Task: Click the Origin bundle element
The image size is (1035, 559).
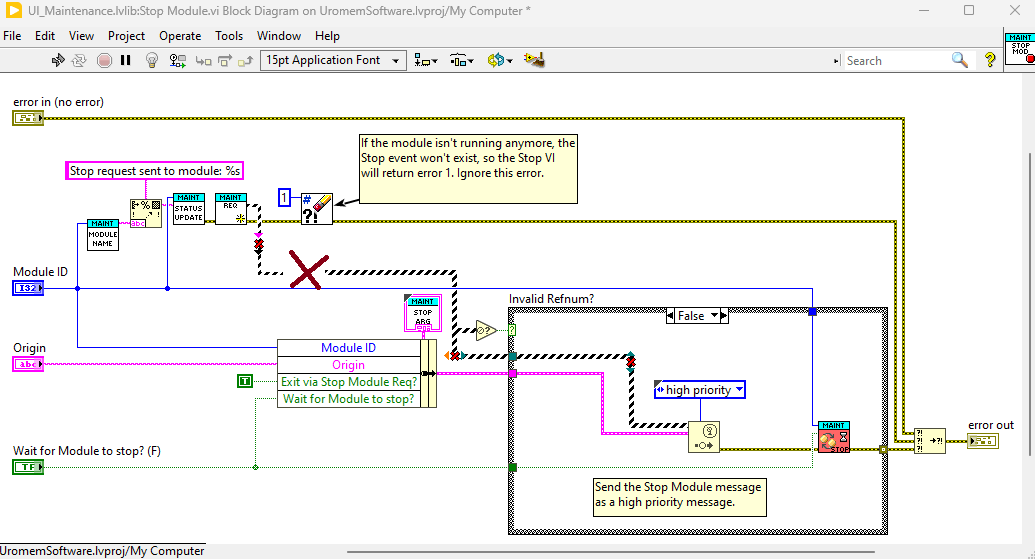Action: click(349, 365)
